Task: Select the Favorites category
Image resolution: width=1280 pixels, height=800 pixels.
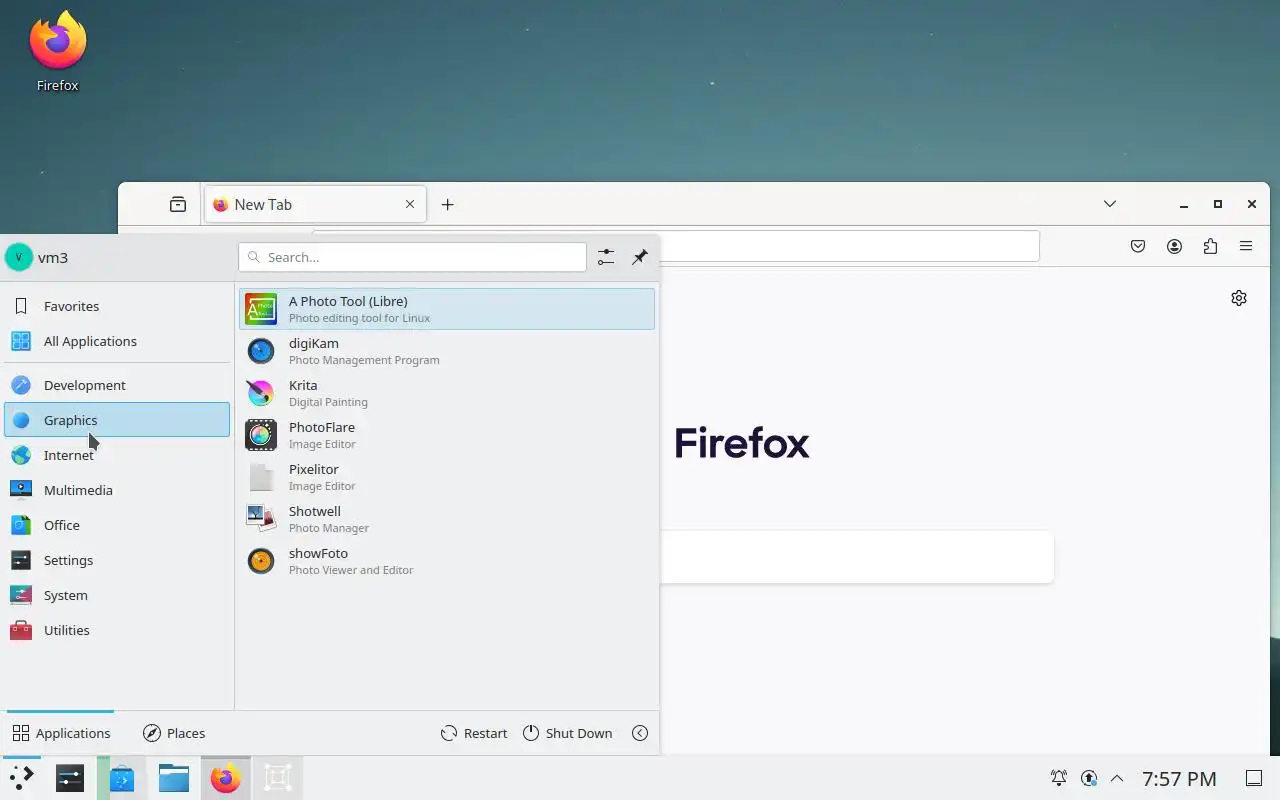Action: [x=117, y=306]
